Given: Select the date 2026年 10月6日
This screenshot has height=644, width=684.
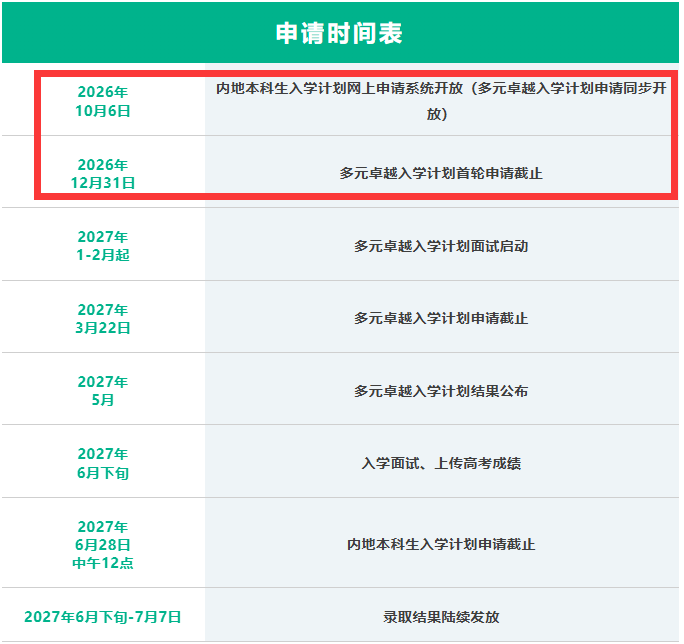Looking at the screenshot, I should point(103,101).
